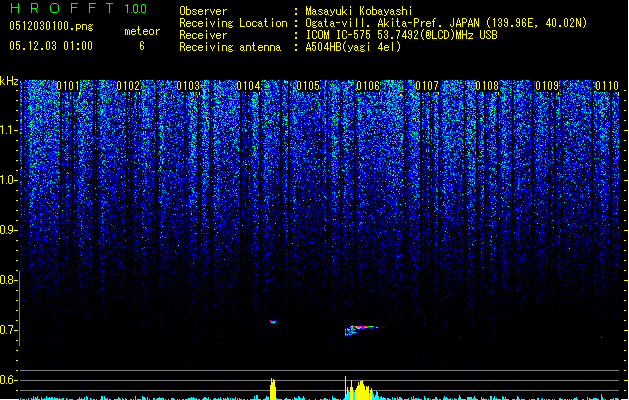
Task: Click the 0110 time marker
Action: pyautogui.click(x=607, y=86)
